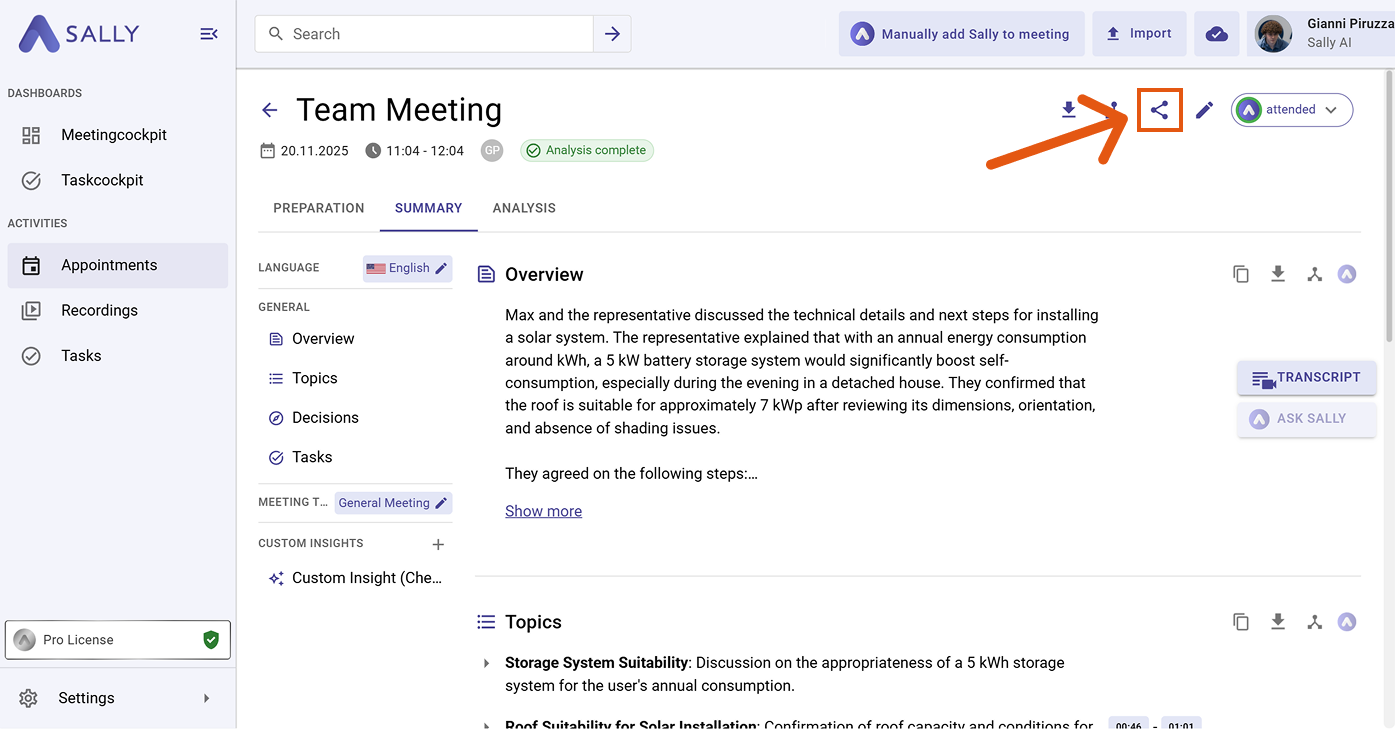The width and height of the screenshot is (1395, 729).
Task: Click the pencil icon to edit the meeting
Action: point(1204,110)
